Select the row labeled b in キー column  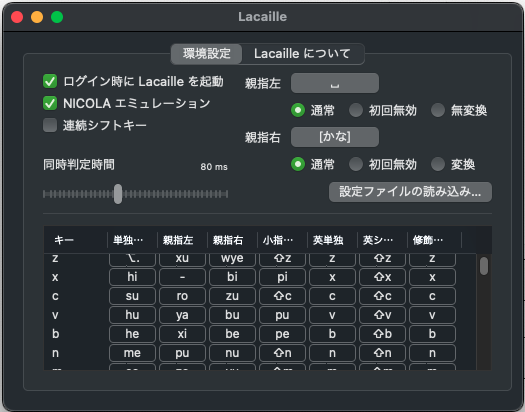coord(55,334)
